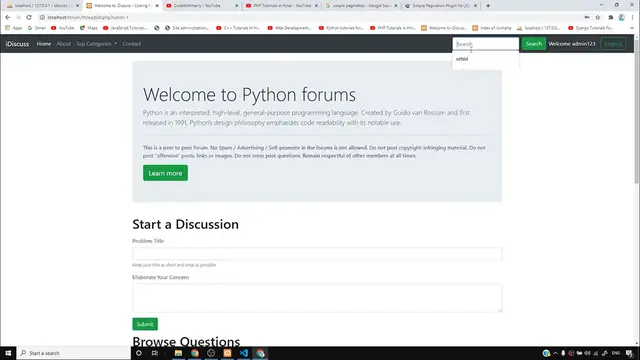
Task: Submit the discussion form
Action: click(145, 324)
